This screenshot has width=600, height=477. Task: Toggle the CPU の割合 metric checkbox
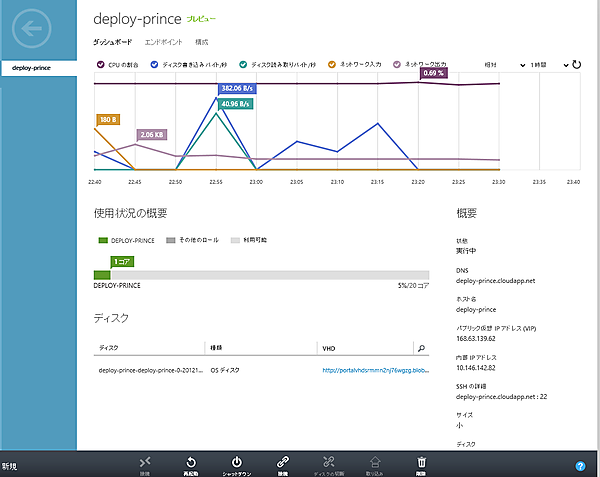coord(99,65)
